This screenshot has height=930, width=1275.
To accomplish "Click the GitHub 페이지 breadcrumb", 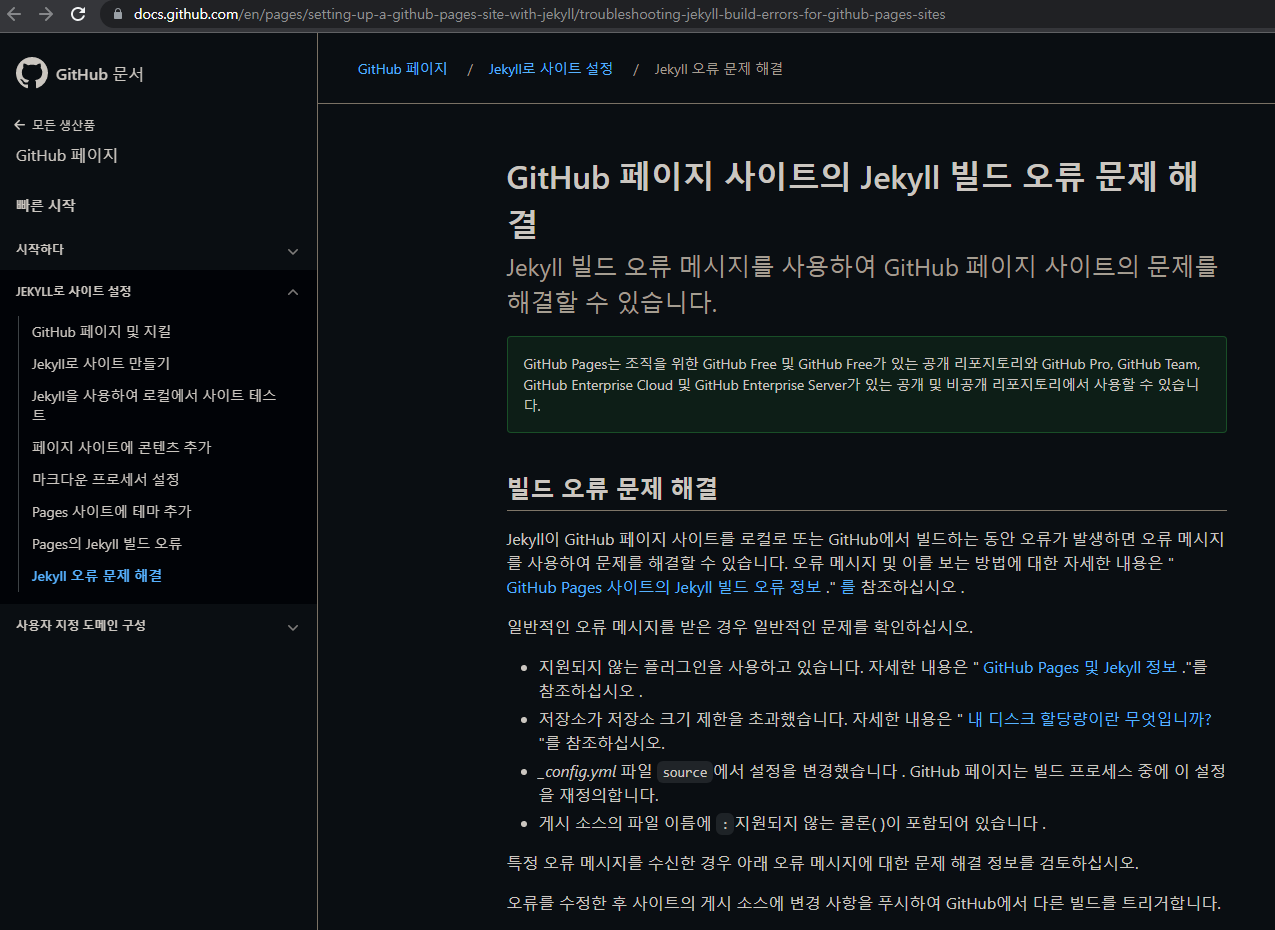I will [403, 69].
